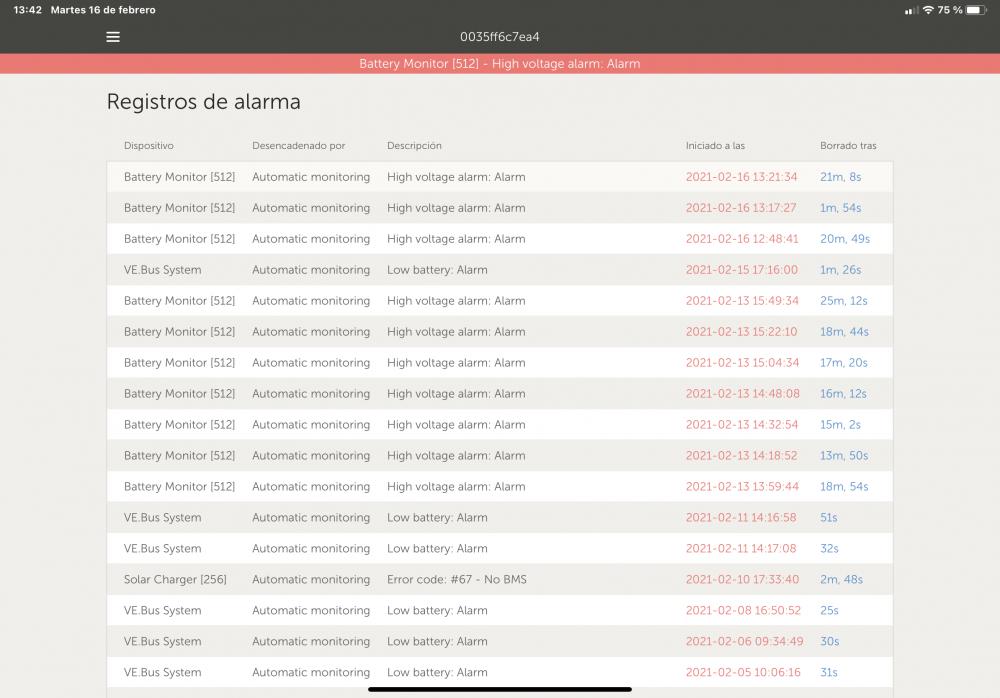This screenshot has width=1000, height=698.
Task: Tap the home indicator bar at bottom
Action: 500,689
